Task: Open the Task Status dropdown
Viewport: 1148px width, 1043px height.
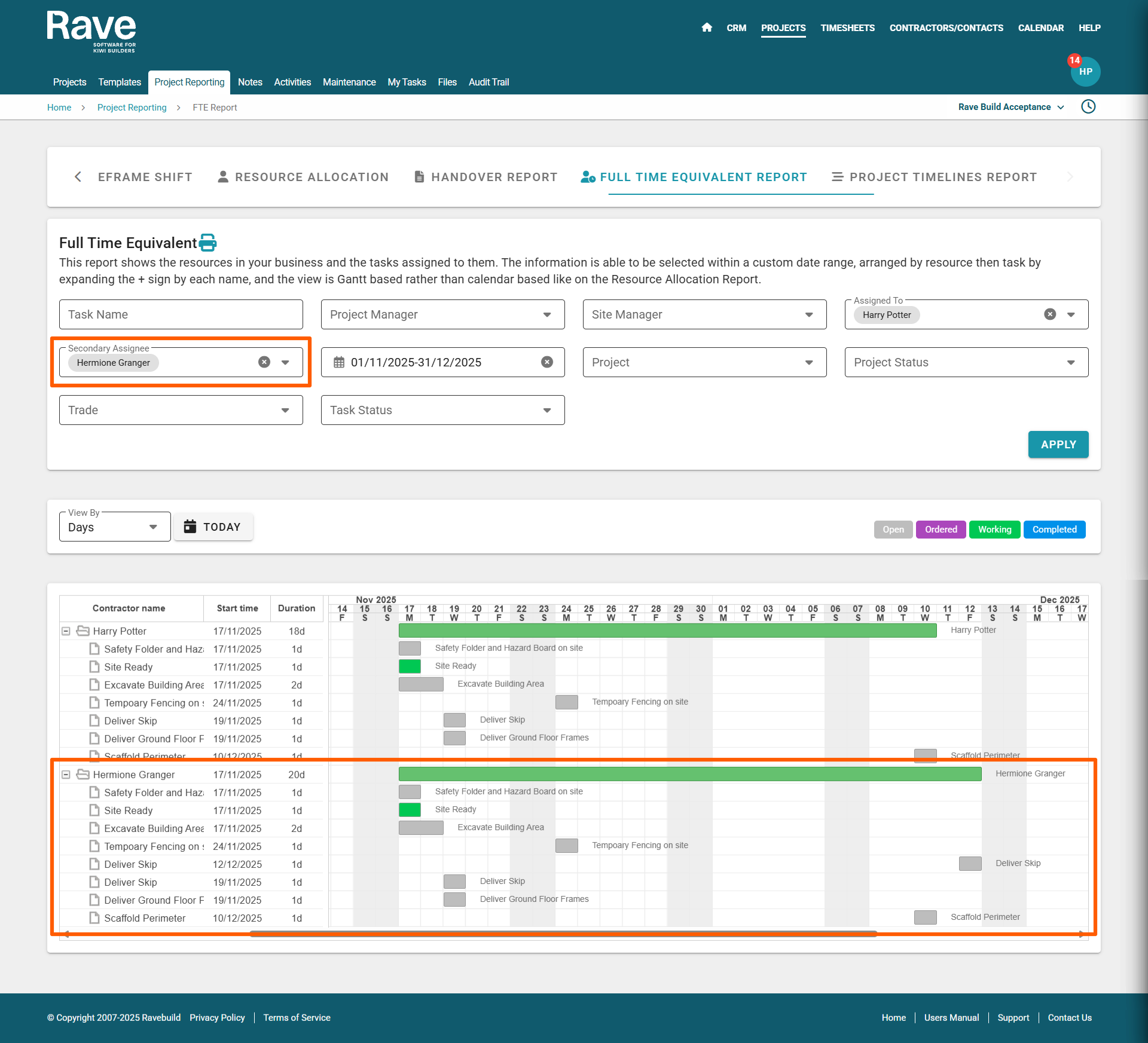Action: (442, 410)
